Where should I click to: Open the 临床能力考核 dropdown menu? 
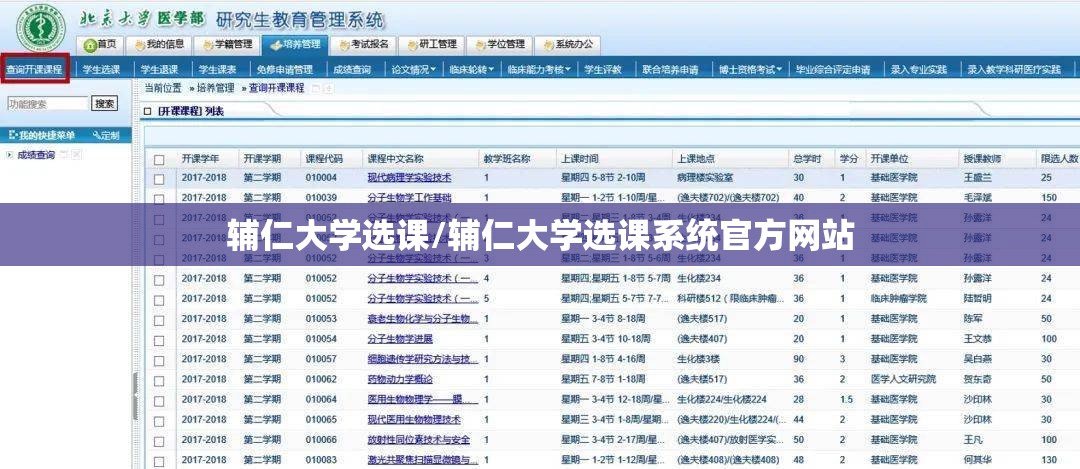point(539,70)
